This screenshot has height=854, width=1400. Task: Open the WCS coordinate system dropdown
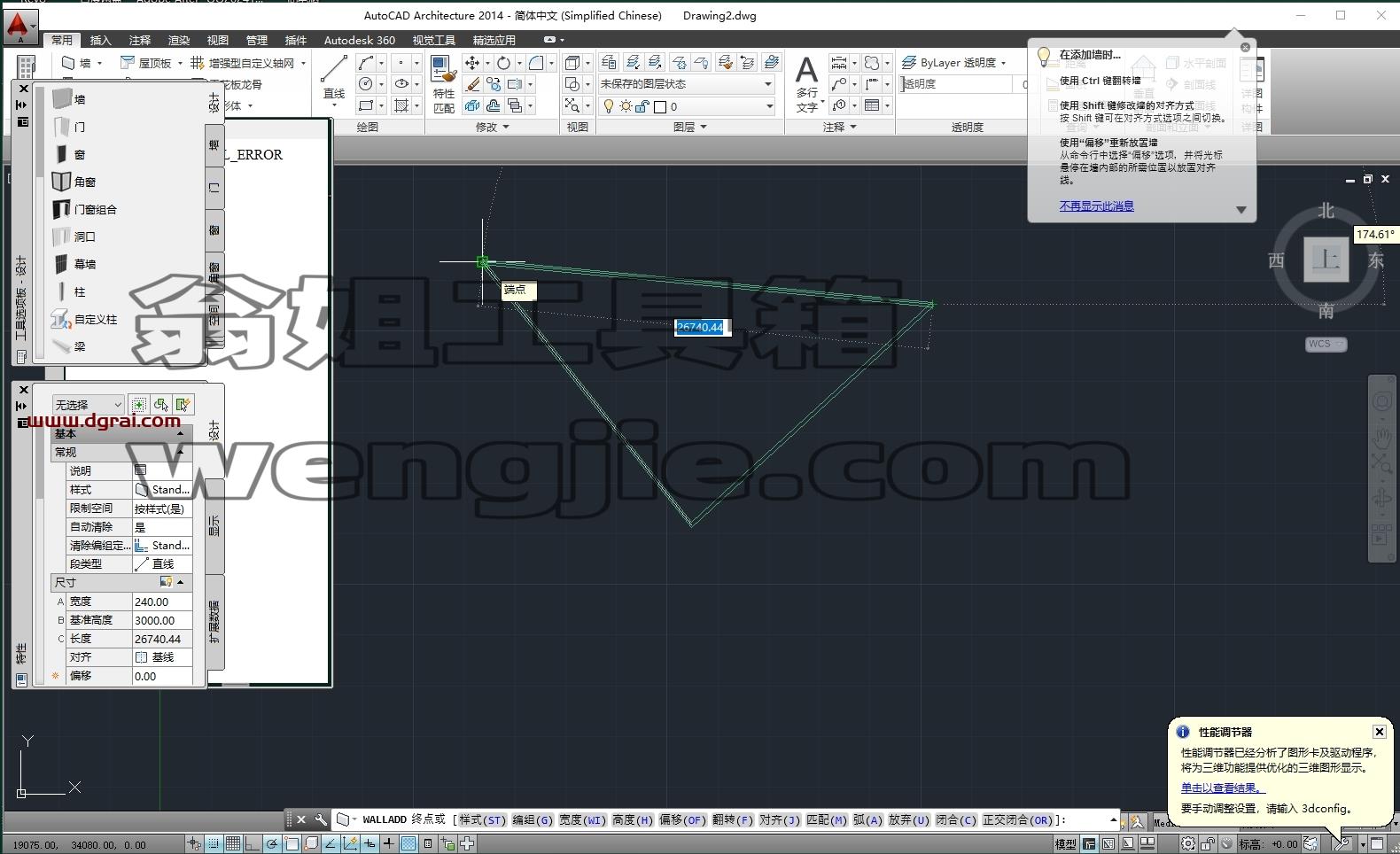point(1326,344)
